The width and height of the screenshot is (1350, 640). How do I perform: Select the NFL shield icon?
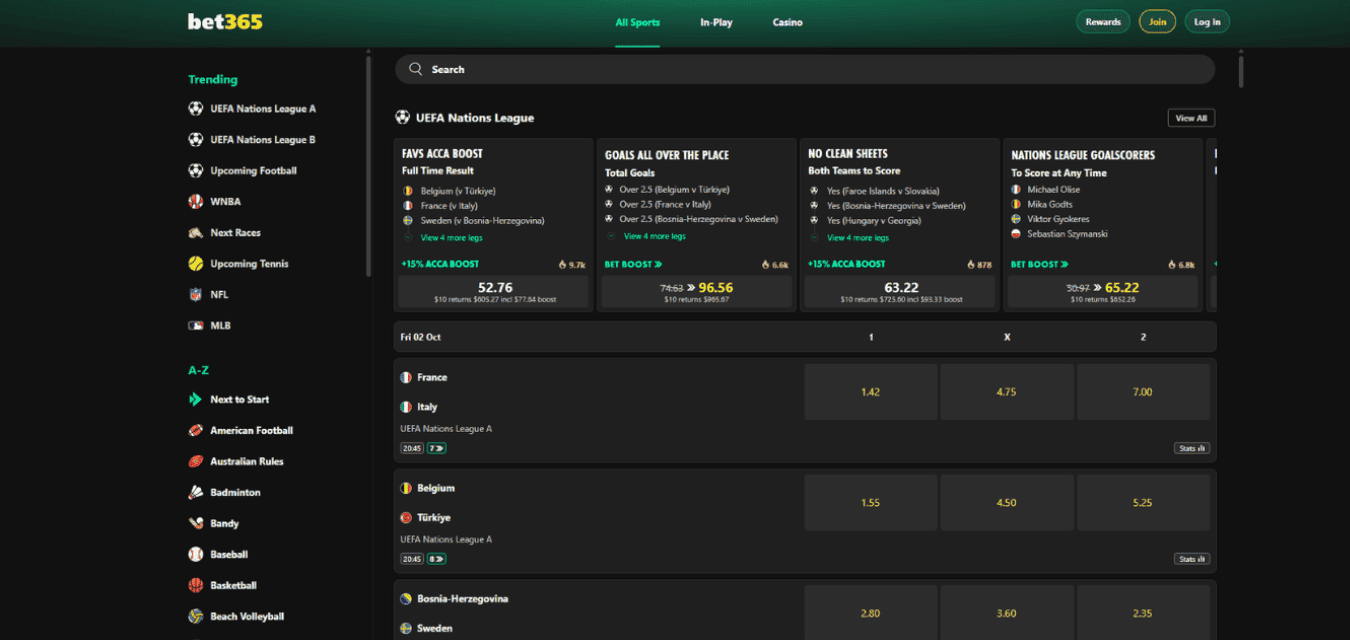pos(196,295)
